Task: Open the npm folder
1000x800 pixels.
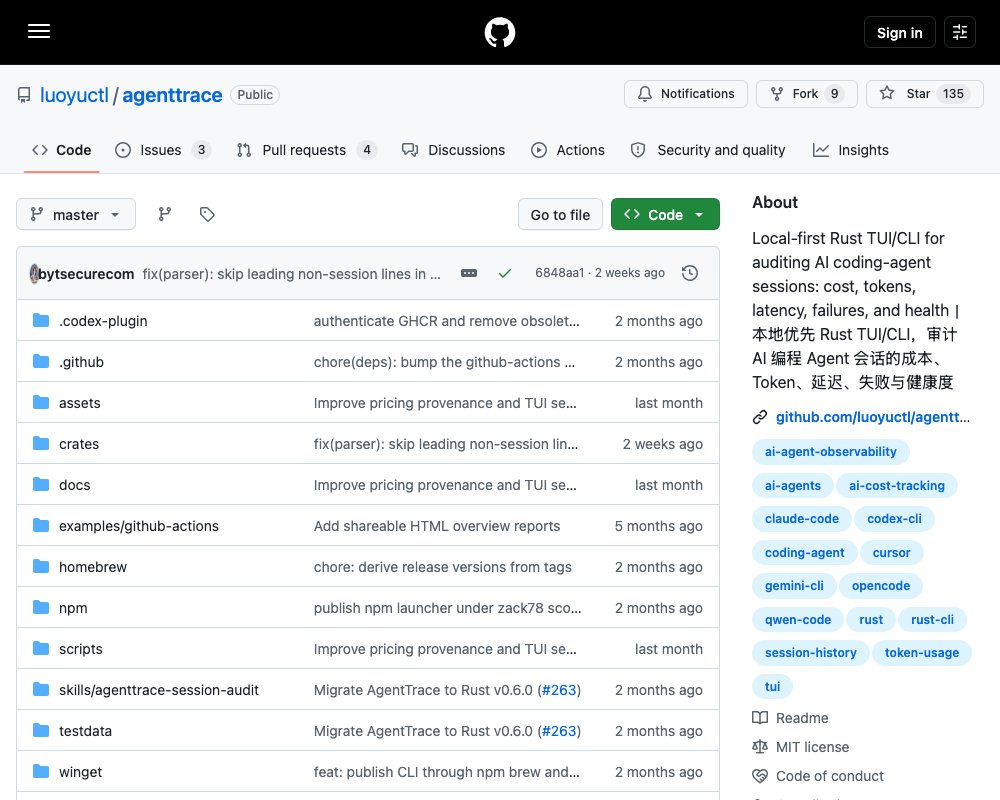Action: pyautogui.click(x=73, y=608)
